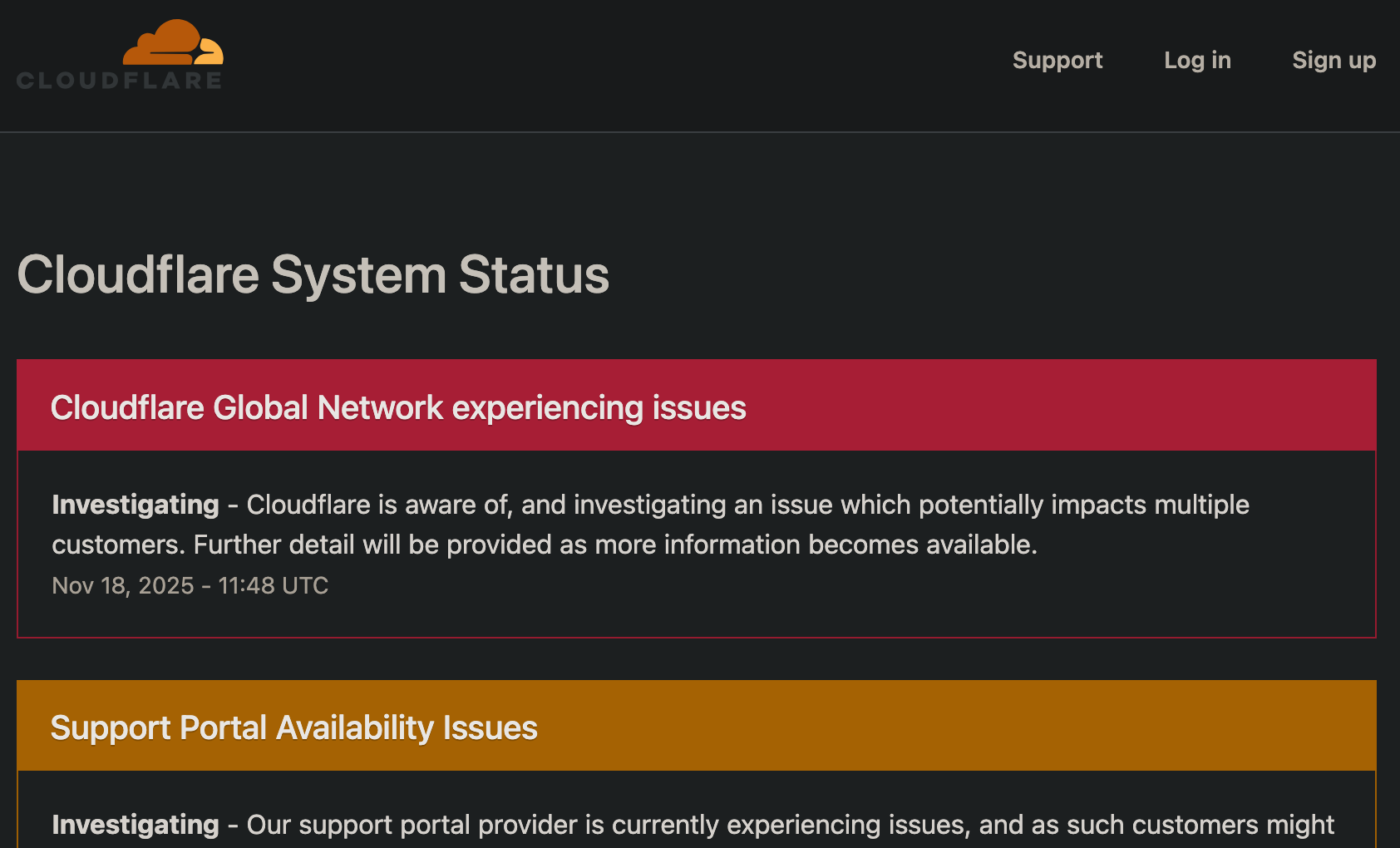Click the orange Cloudflare cloud logo

164,43
